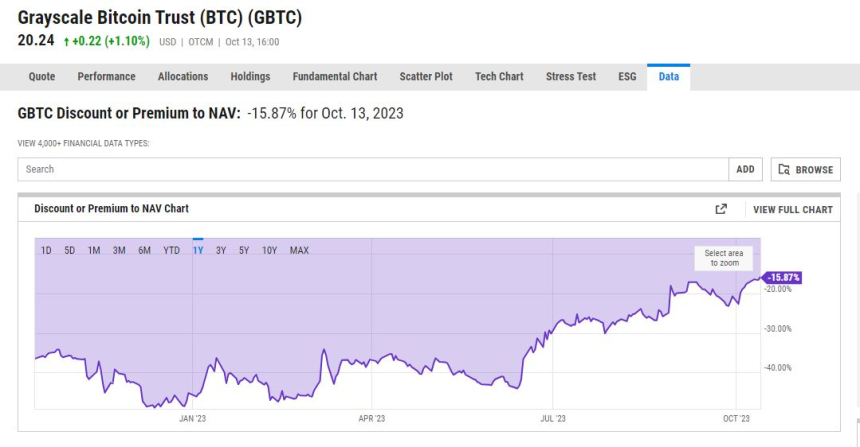860x447 pixels.
Task: Set chart range to 3M
Action: pyautogui.click(x=119, y=251)
